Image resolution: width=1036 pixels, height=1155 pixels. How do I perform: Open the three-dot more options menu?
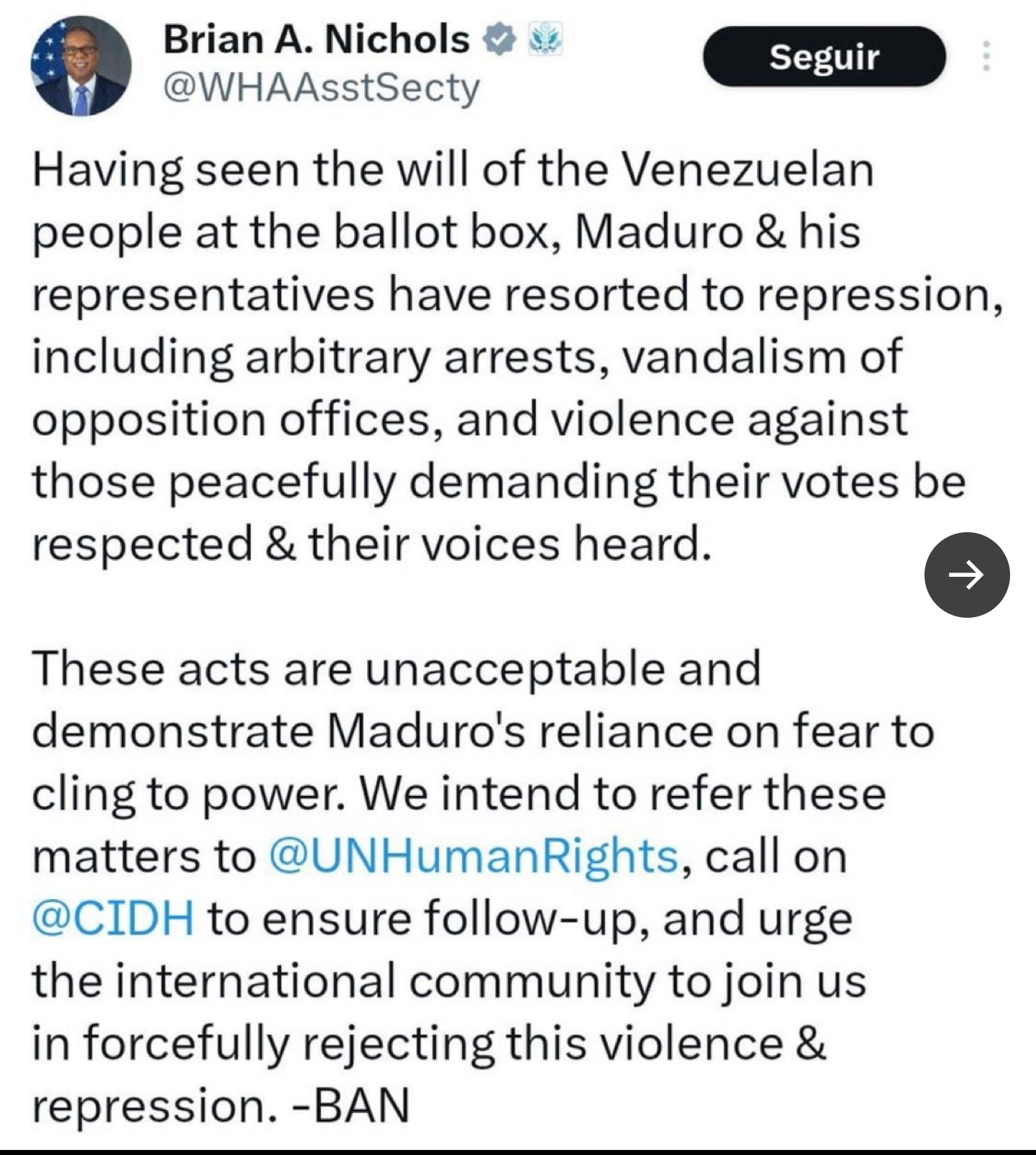tap(986, 56)
